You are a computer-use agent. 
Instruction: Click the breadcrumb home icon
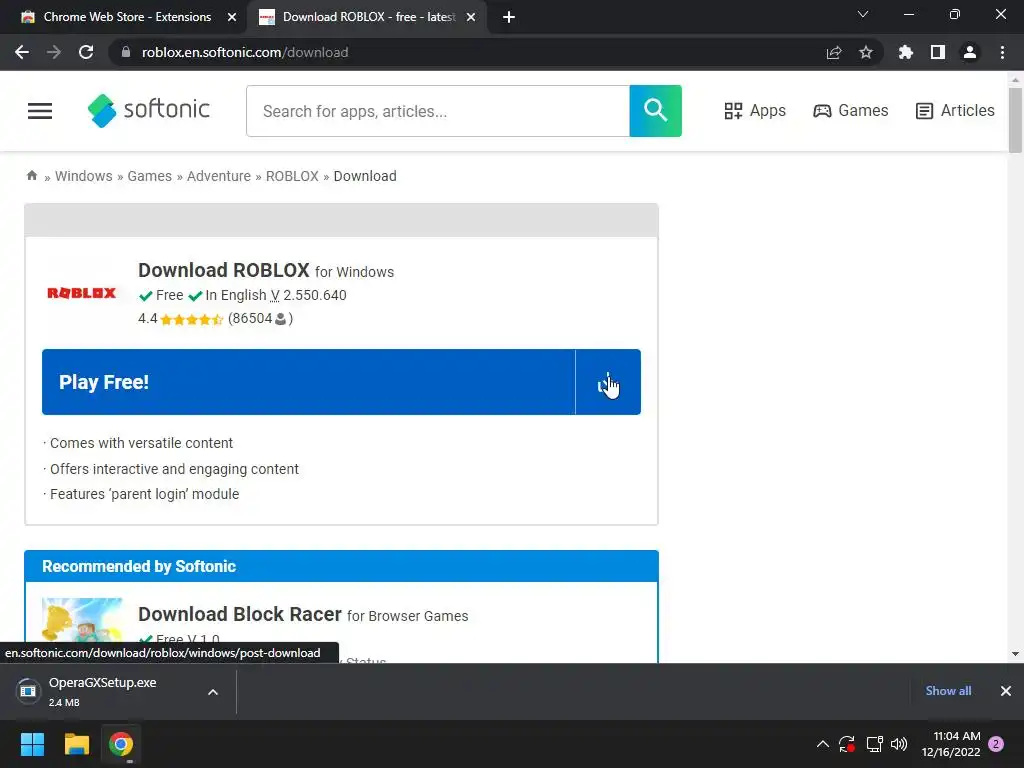(31, 176)
